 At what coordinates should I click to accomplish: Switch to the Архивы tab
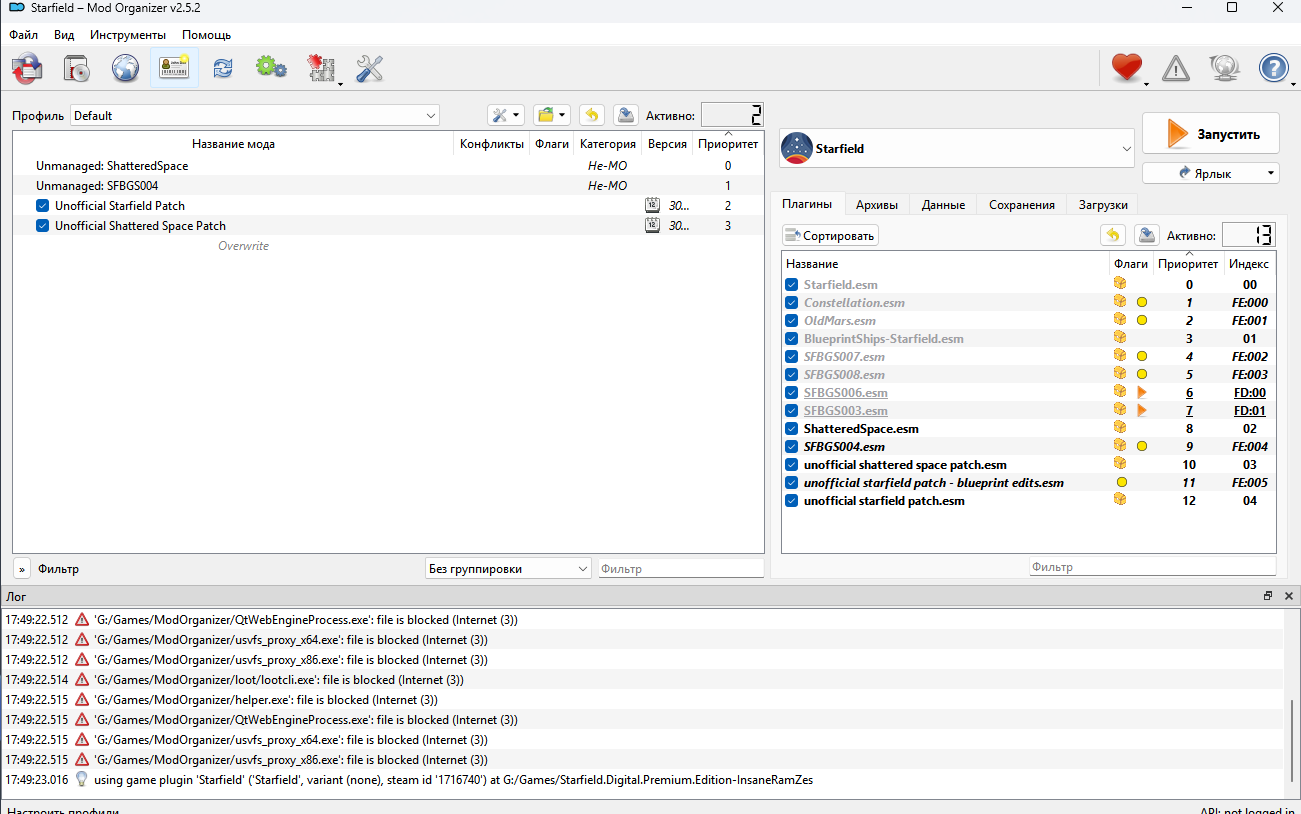(877, 204)
